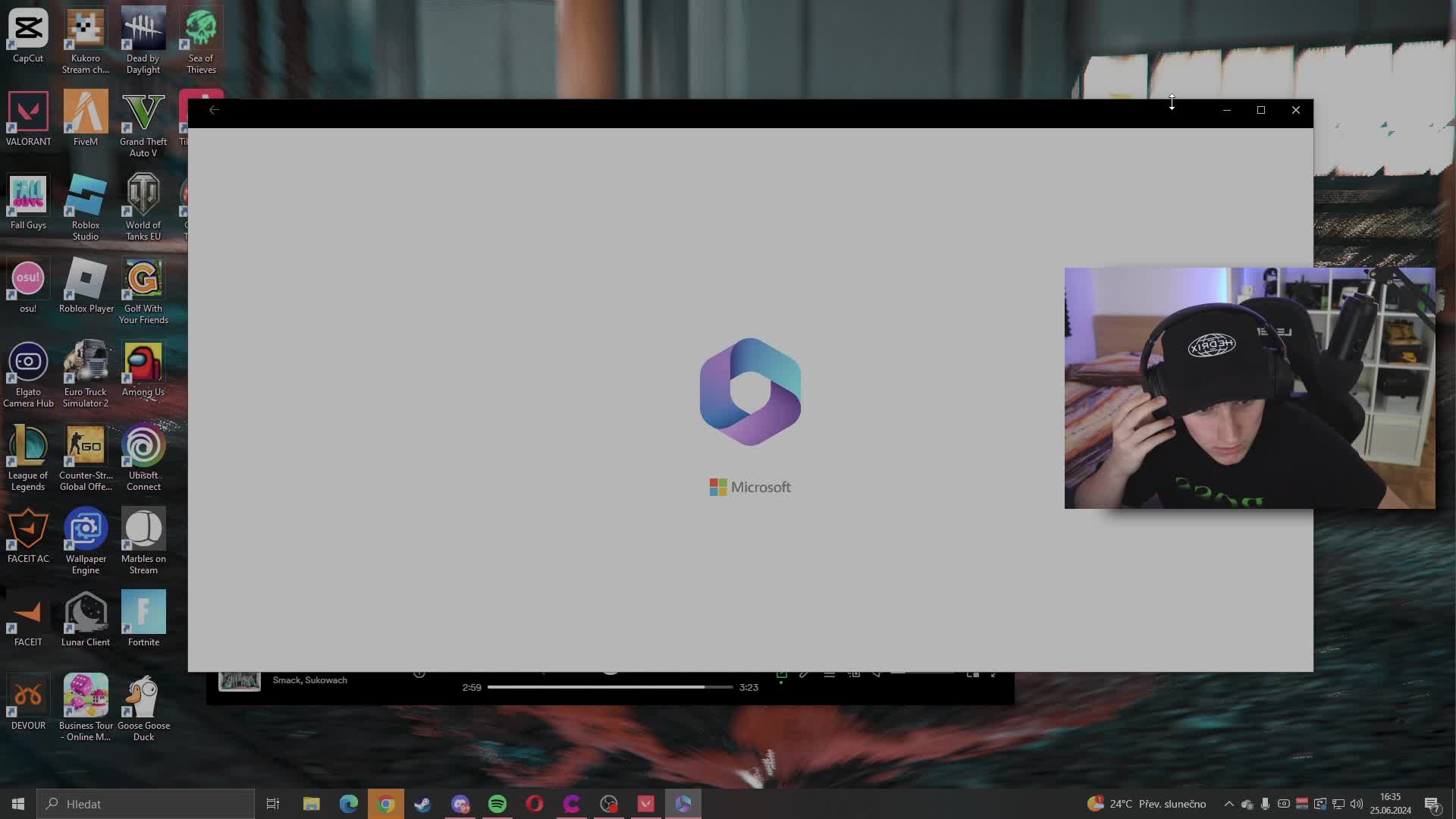Open the Kukoro Stream chat shortcut
The height and width of the screenshot is (819, 1456).
click(86, 41)
